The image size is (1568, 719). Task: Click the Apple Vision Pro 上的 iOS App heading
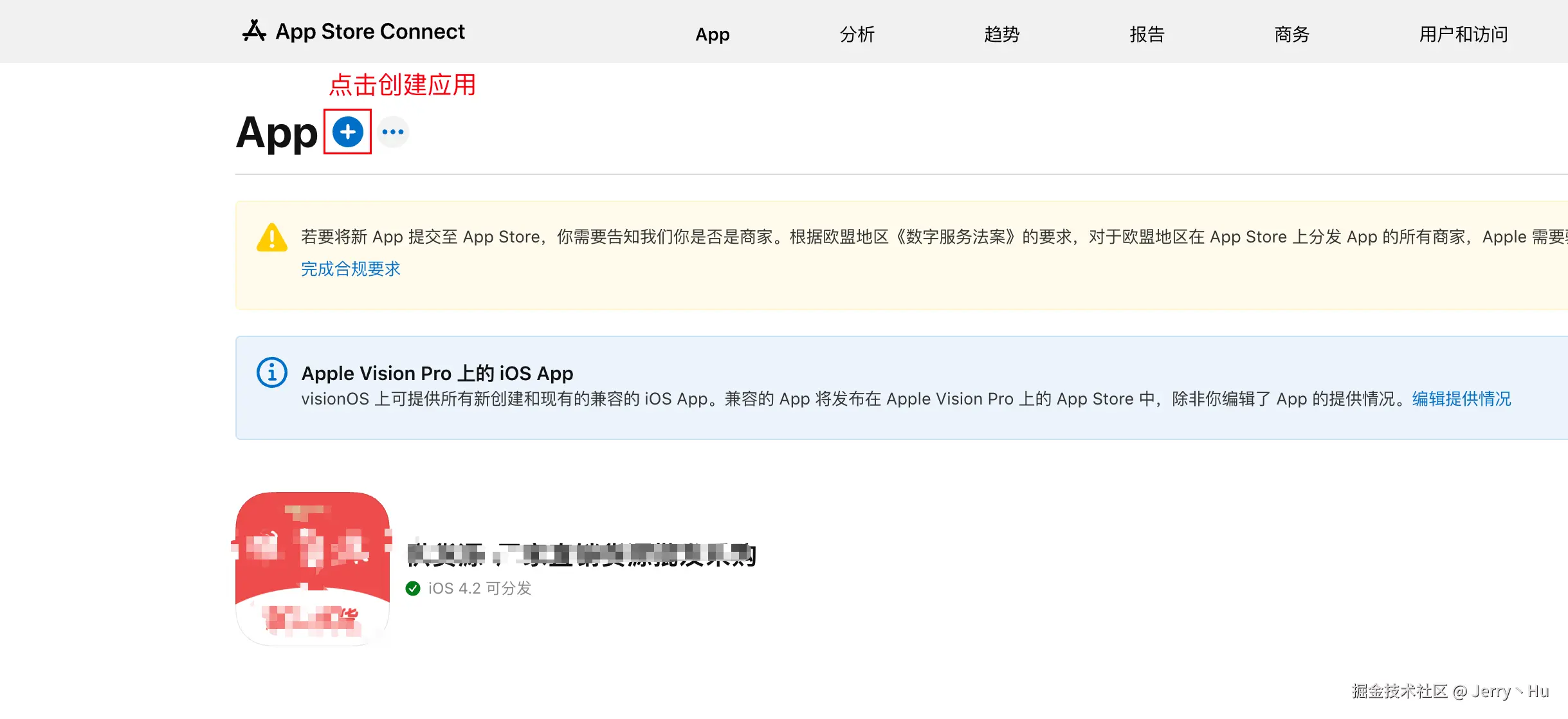pos(437,373)
